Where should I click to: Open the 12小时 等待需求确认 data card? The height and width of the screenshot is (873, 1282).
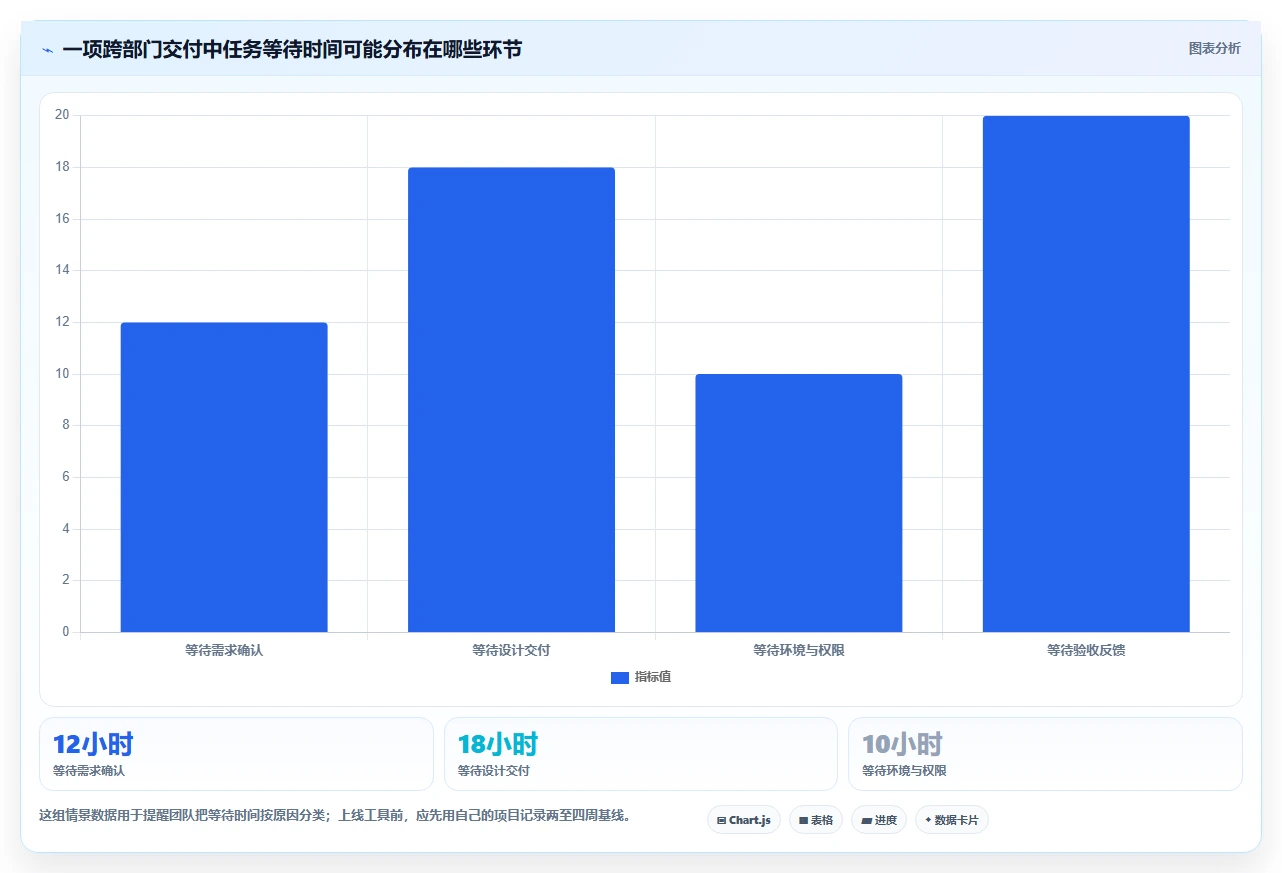tap(236, 754)
